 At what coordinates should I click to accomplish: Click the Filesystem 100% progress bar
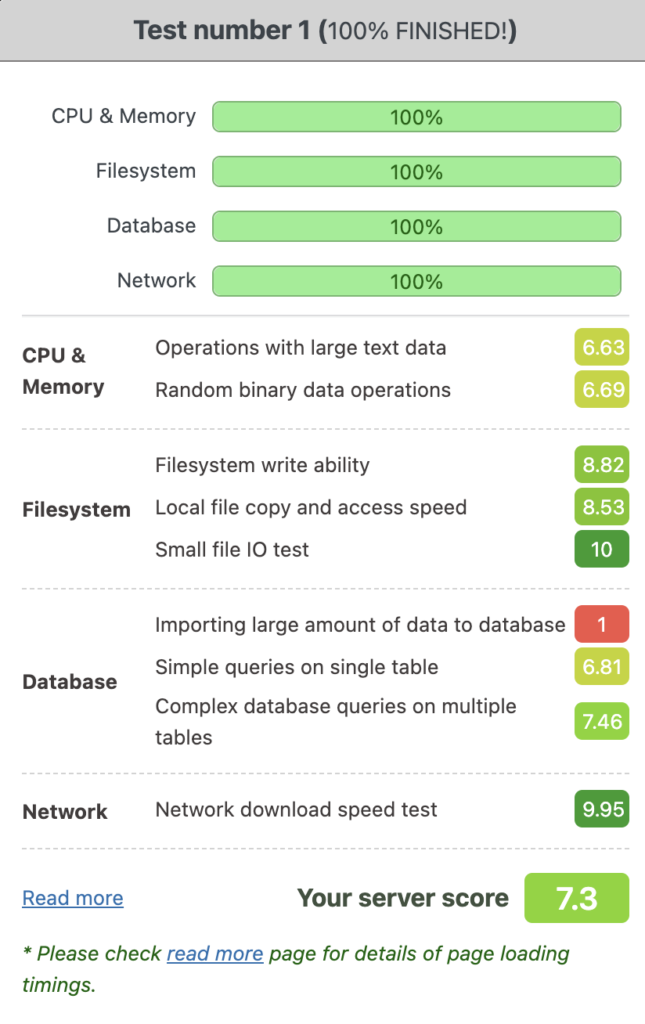(x=416, y=172)
